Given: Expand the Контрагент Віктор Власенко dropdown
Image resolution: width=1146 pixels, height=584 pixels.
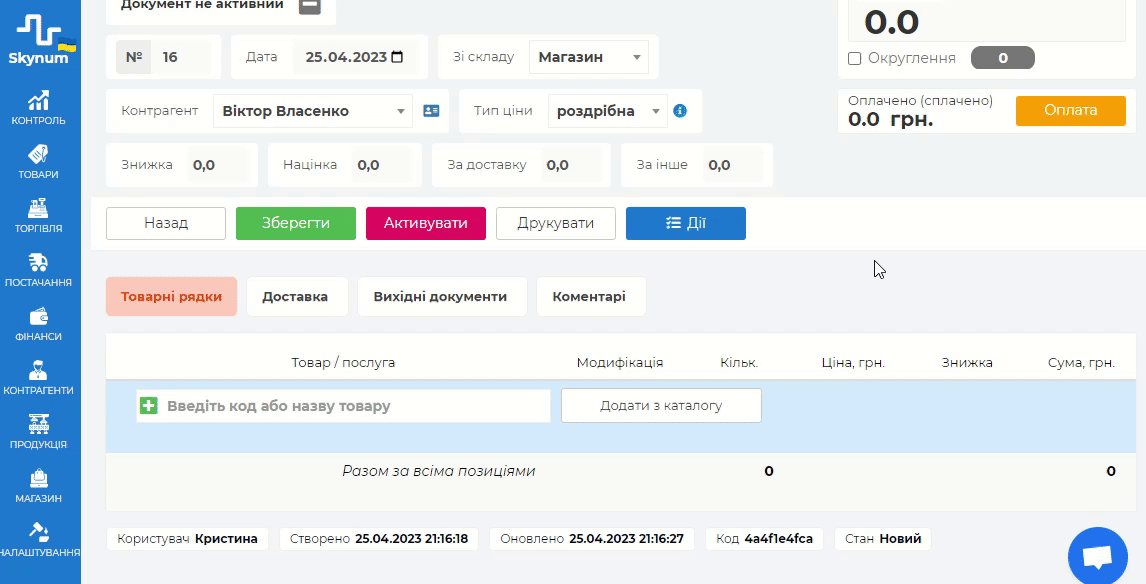Looking at the screenshot, I should coord(313,111).
